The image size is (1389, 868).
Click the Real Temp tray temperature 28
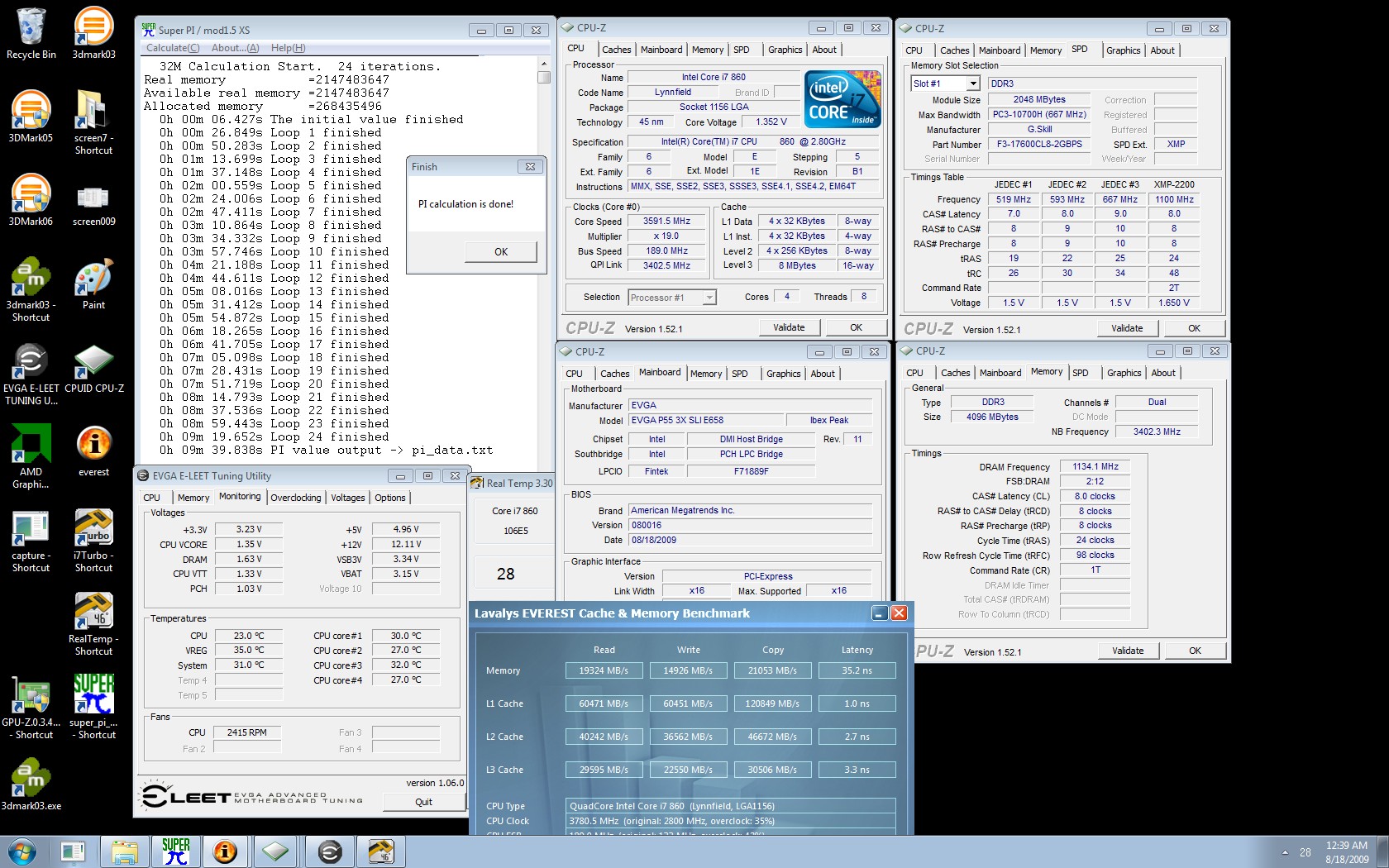pyautogui.click(x=1305, y=852)
